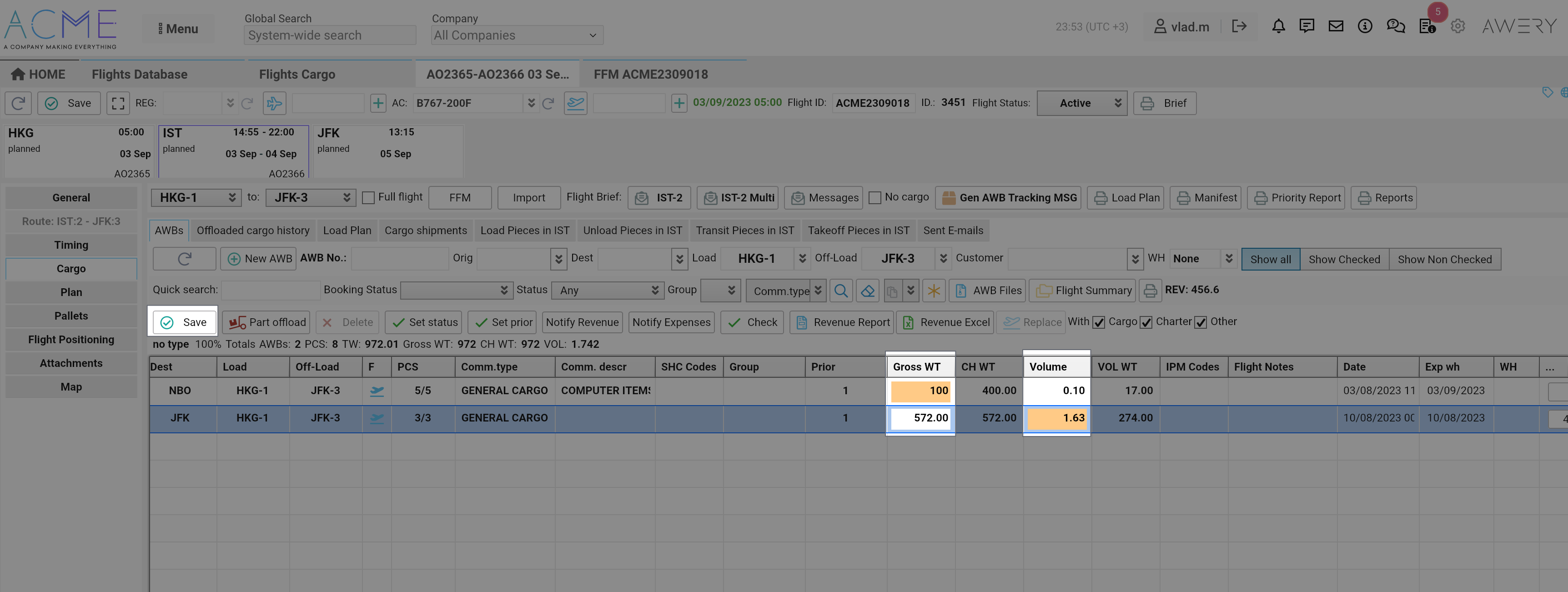Click the magnifier search icon in filters
Image resolution: width=1568 pixels, height=592 pixels.
(840, 291)
